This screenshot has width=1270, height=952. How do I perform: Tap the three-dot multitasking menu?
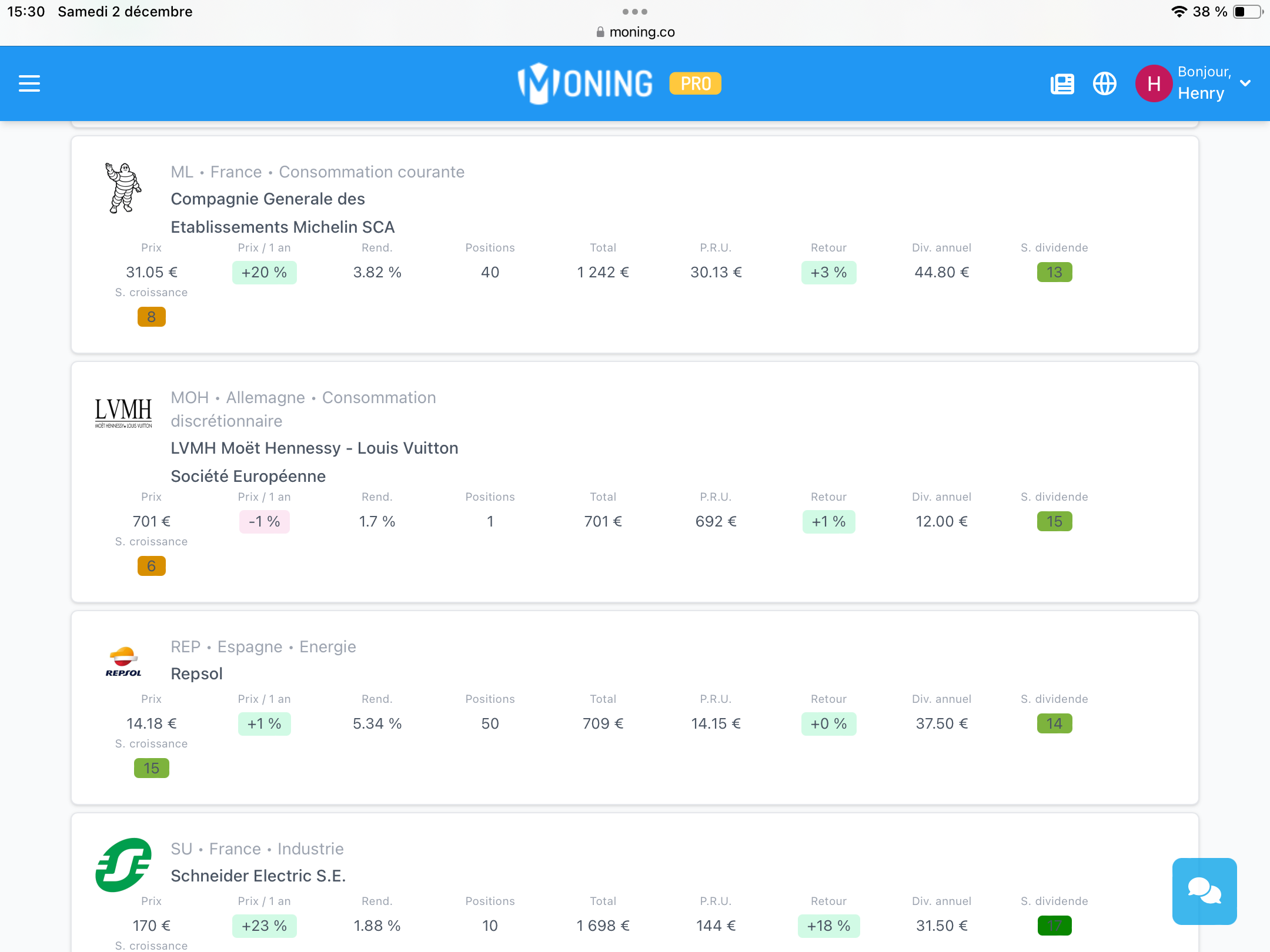click(x=635, y=12)
